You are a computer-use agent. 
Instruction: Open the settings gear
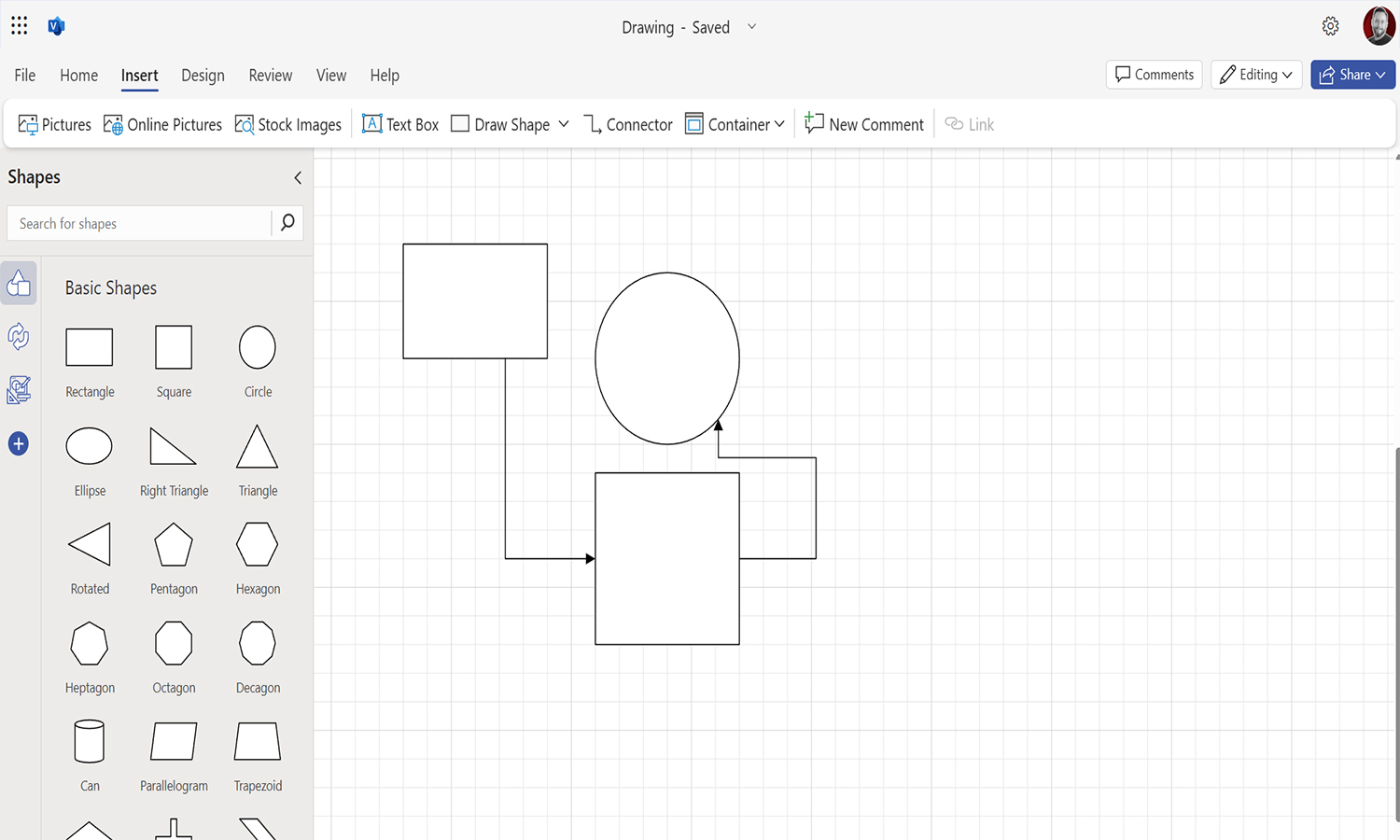tap(1330, 25)
